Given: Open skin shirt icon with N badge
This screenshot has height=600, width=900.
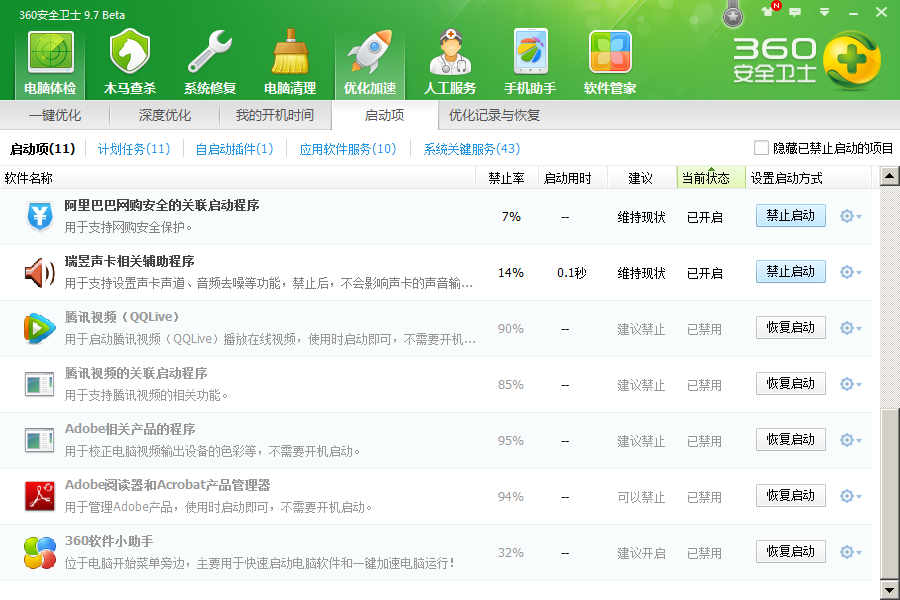Looking at the screenshot, I should tap(768, 10).
